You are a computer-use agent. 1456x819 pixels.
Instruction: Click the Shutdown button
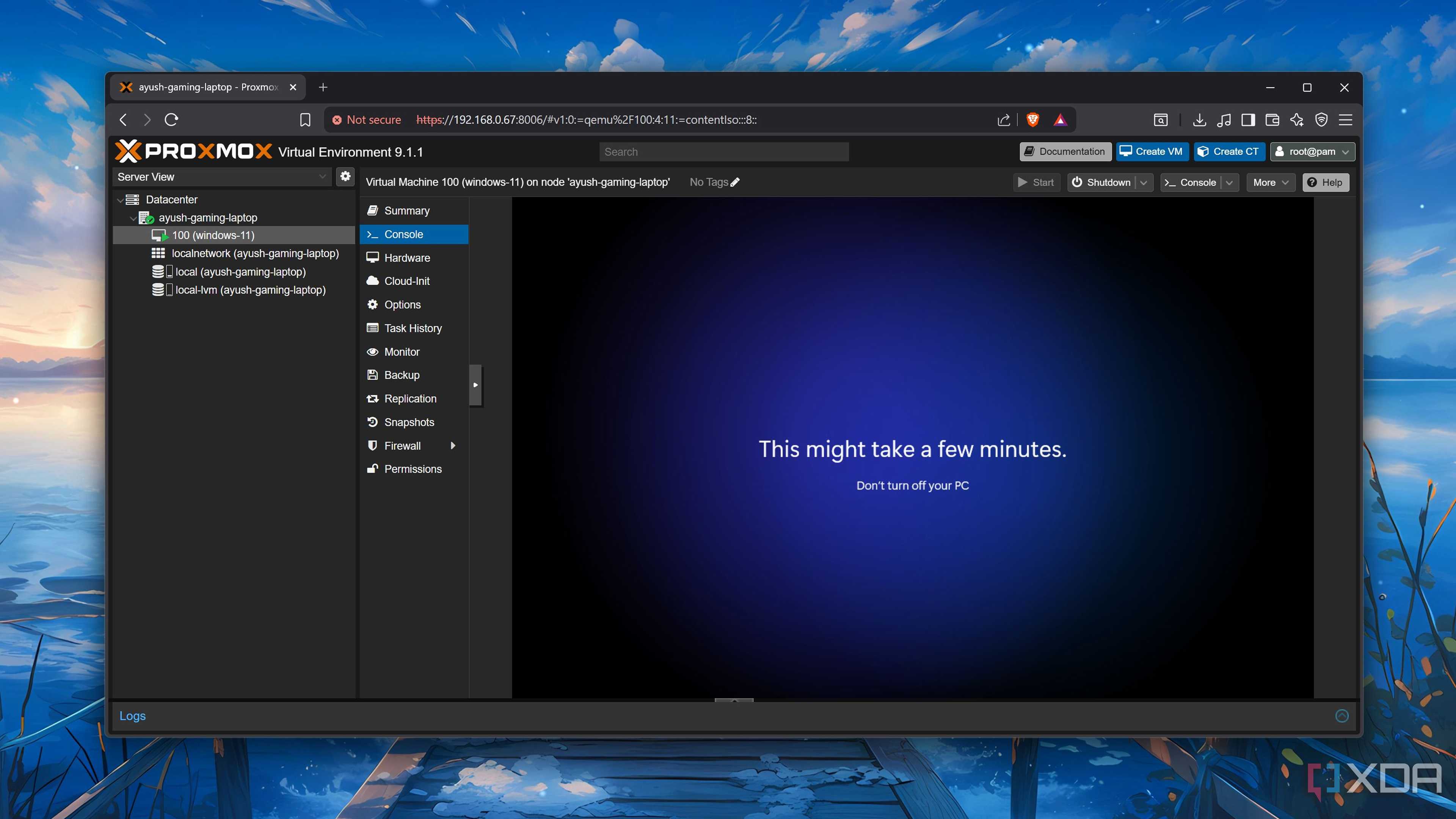pyautogui.click(x=1101, y=182)
